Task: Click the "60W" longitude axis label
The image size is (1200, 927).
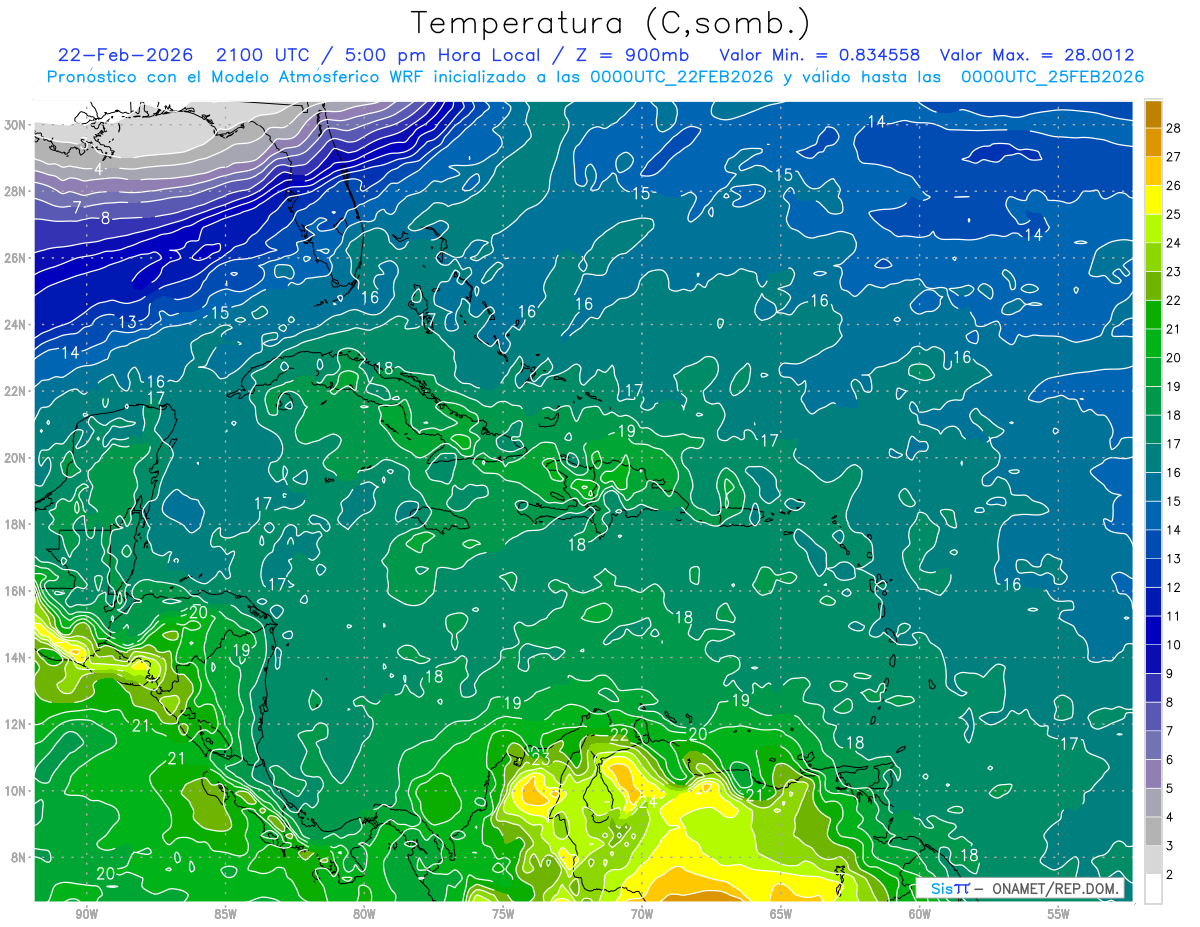Action: pos(920,914)
